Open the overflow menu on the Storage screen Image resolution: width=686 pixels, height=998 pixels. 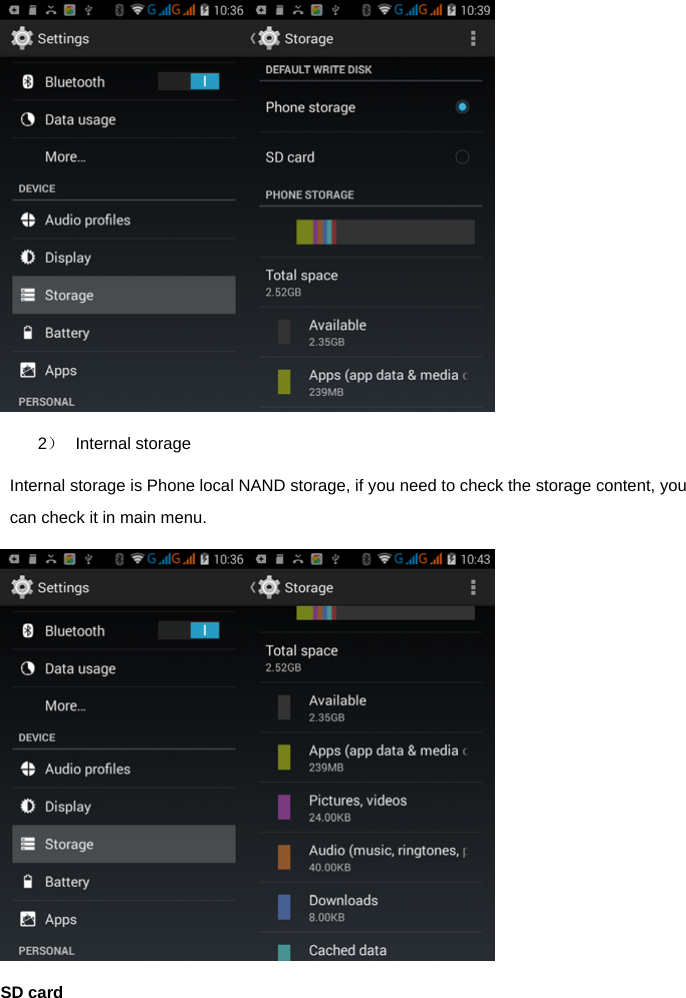(x=473, y=38)
